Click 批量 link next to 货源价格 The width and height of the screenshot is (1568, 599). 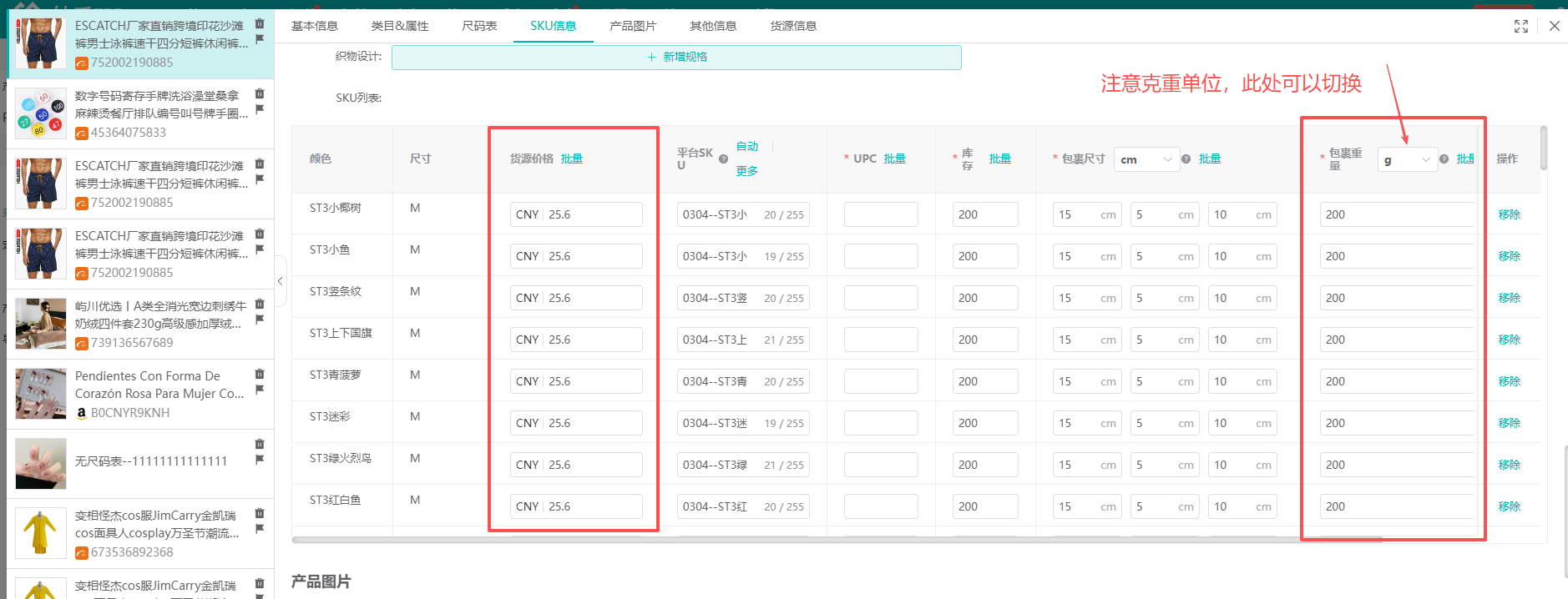point(572,159)
